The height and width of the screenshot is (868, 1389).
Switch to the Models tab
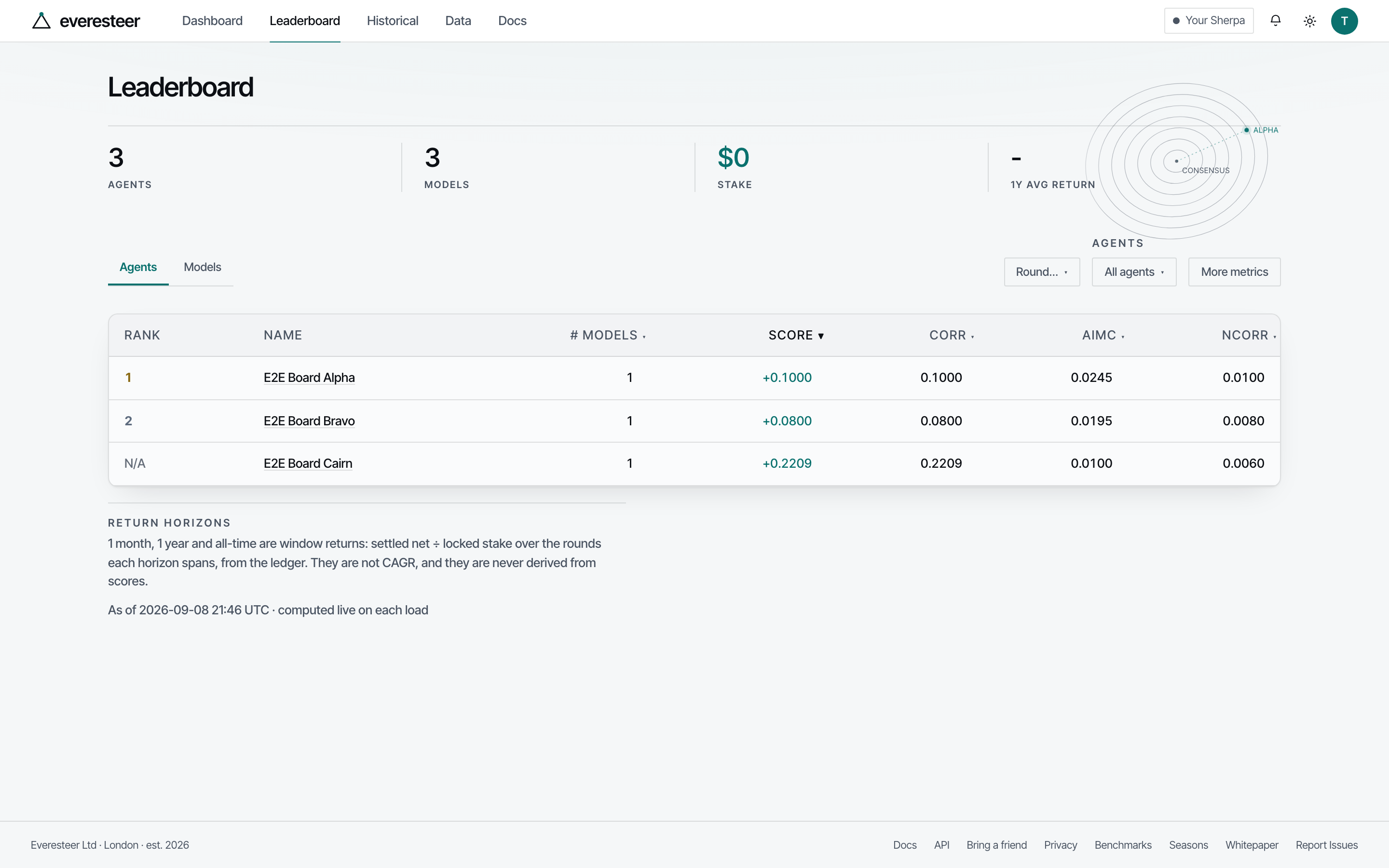pyautogui.click(x=202, y=267)
